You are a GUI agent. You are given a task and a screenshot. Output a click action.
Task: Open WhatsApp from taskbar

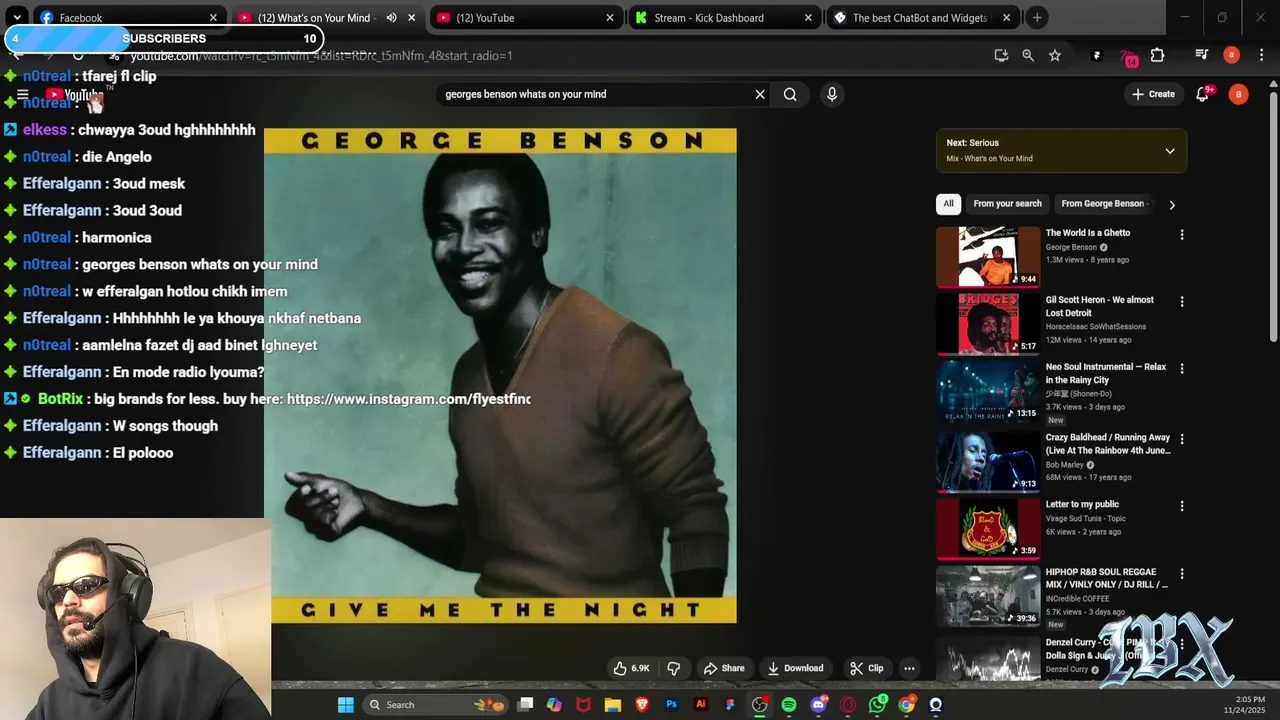877,705
